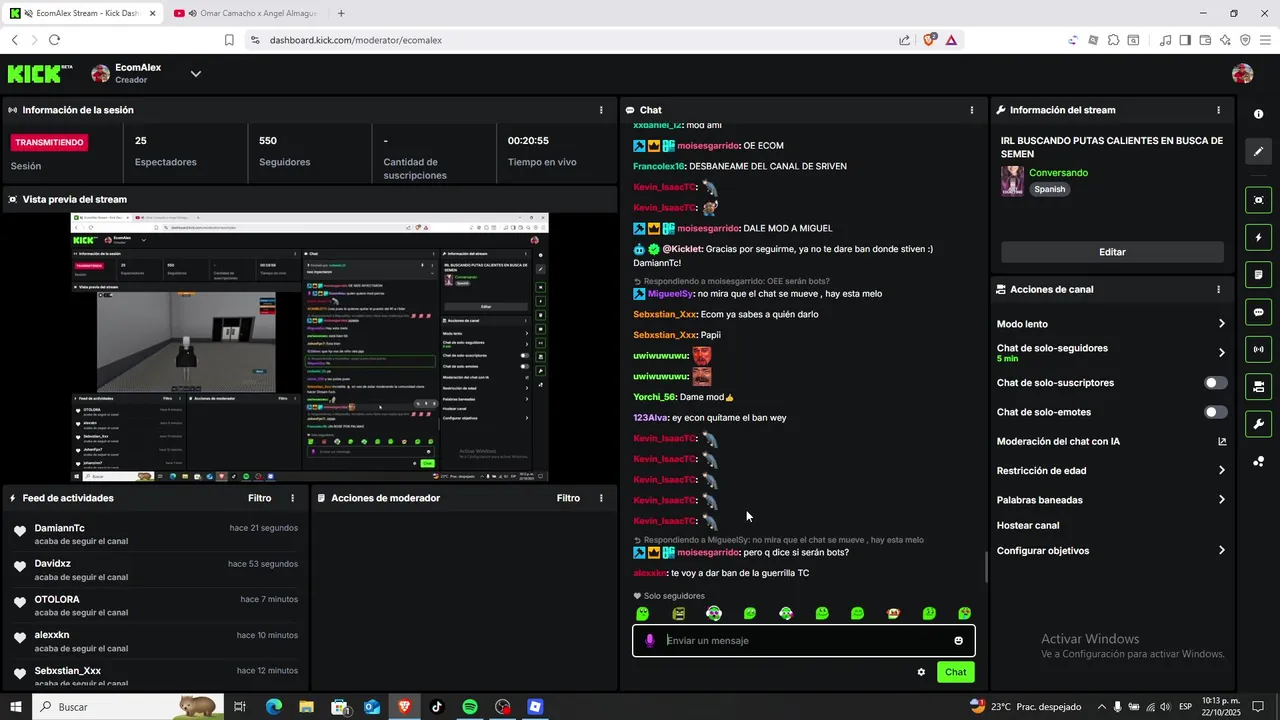Open the emoji picker in message box
This screenshot has width=1280, height=720.
coord(958,641)
